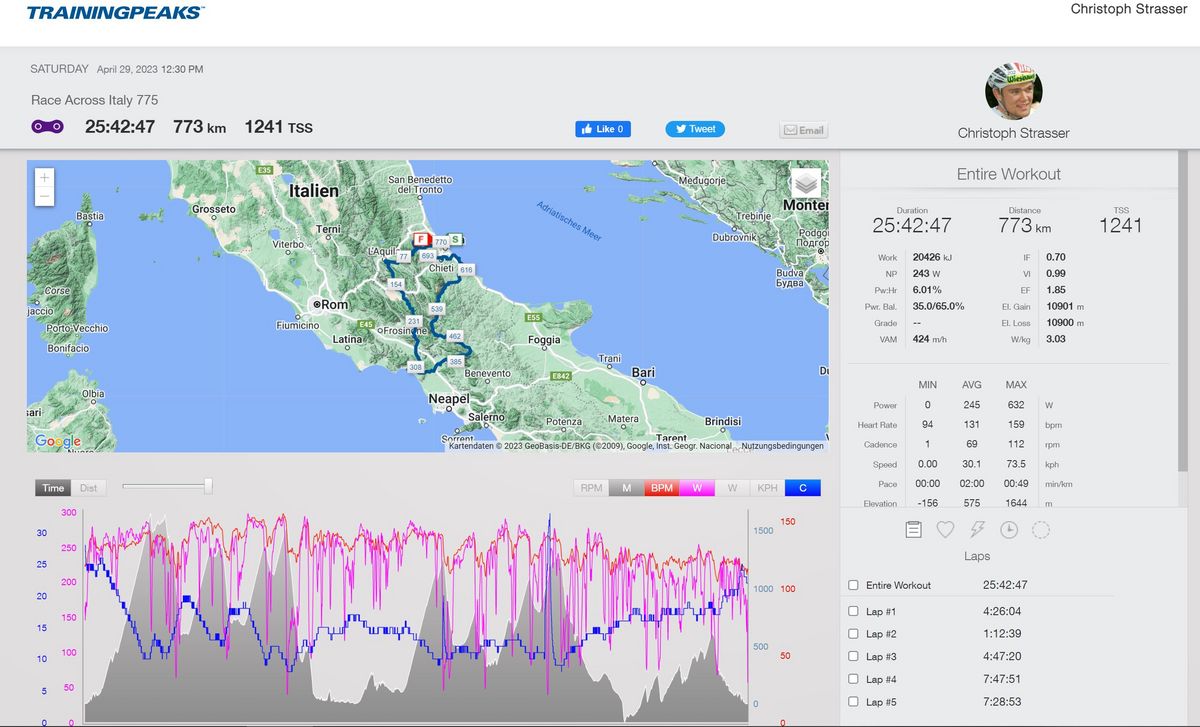Open the peak times clock icon
The width and height of the screenshot is (1200, 727).
pos(1009,530)
